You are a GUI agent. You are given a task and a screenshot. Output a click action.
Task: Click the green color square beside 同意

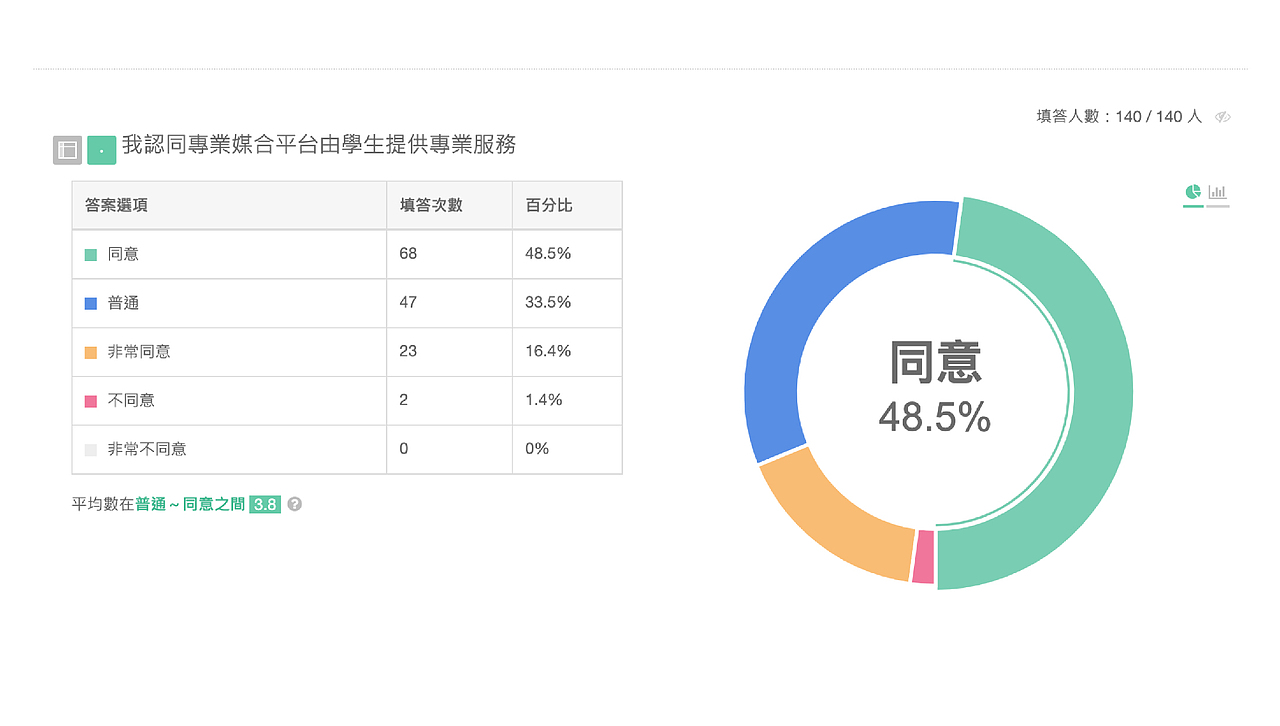coord(92,254)
